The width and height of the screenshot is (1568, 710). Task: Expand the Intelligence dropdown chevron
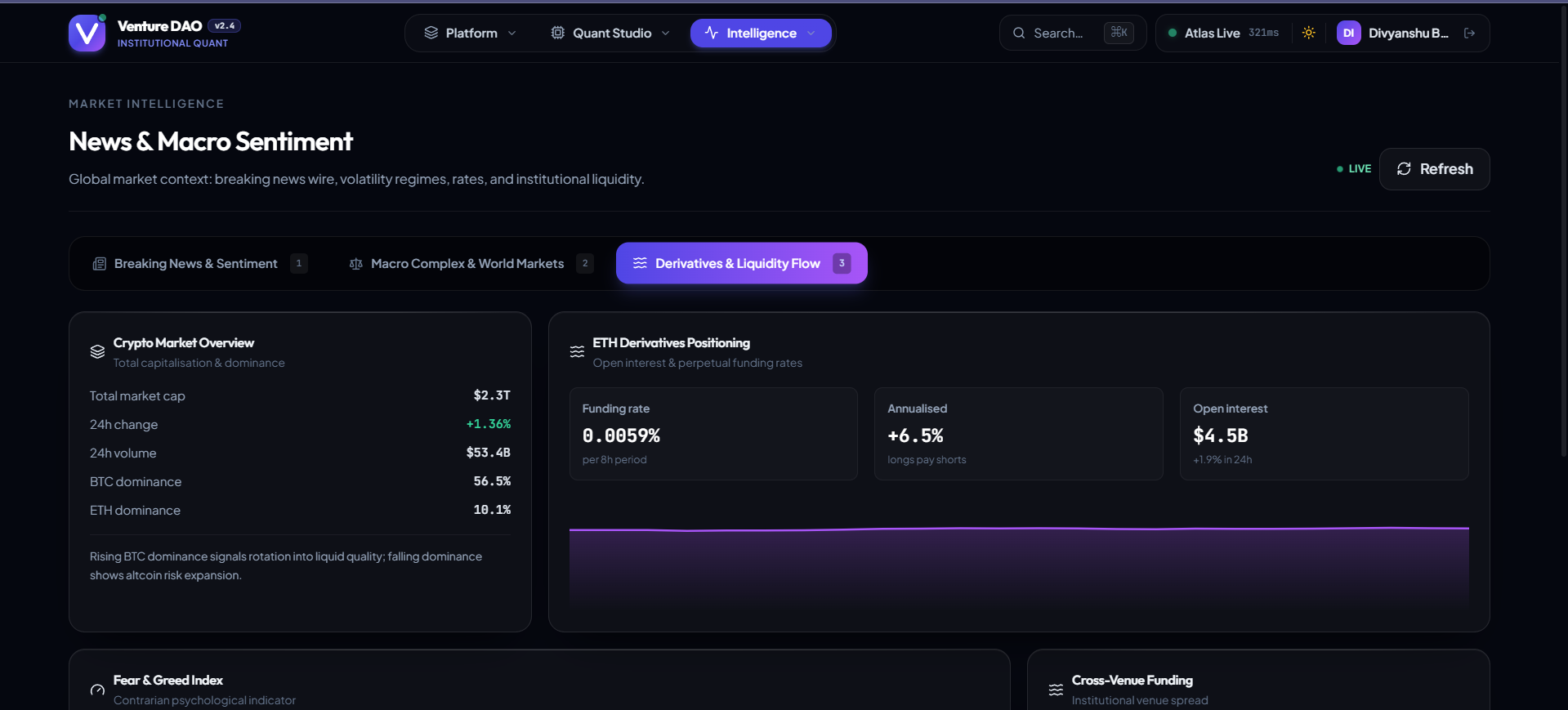click(811, 33)
